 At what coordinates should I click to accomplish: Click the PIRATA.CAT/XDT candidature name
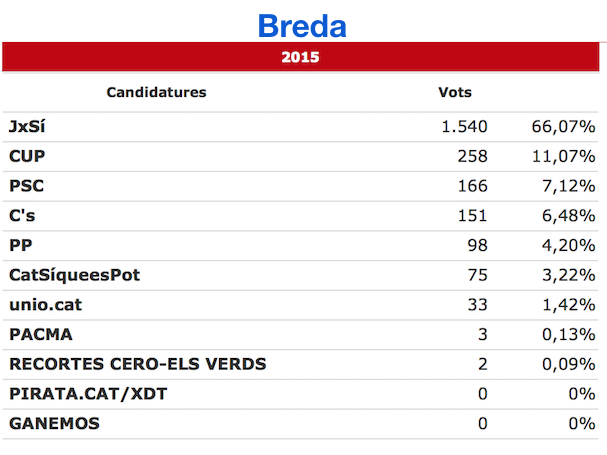pyautogui.click(x=88, y=394)
